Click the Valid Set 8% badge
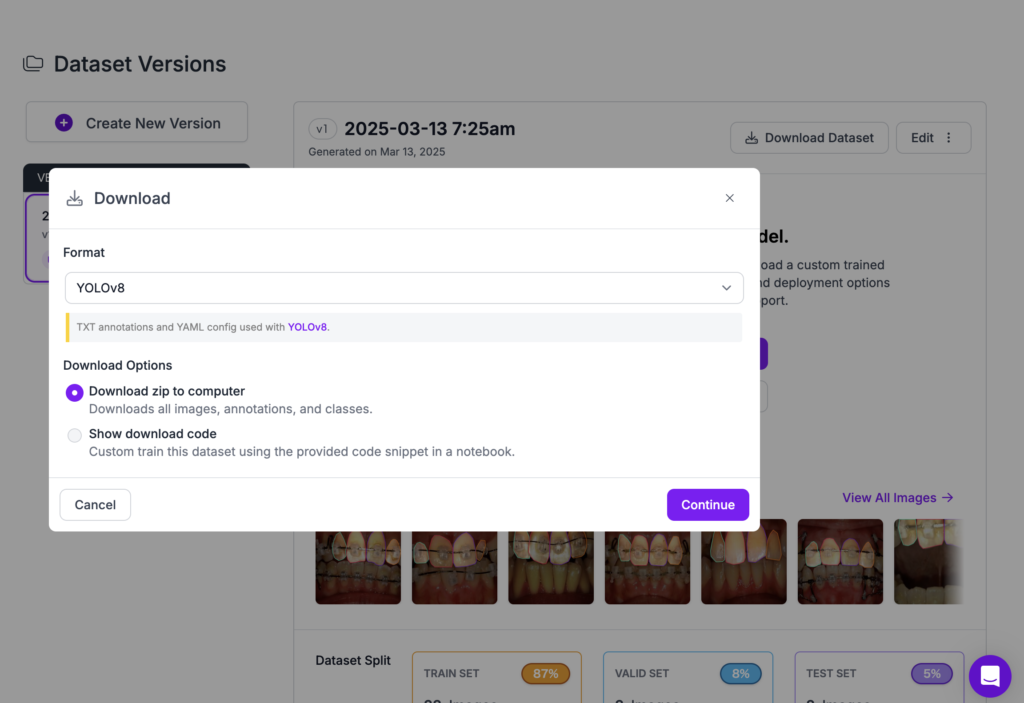Viewport: 1024px width, 703px height. [x=740, y=674]
